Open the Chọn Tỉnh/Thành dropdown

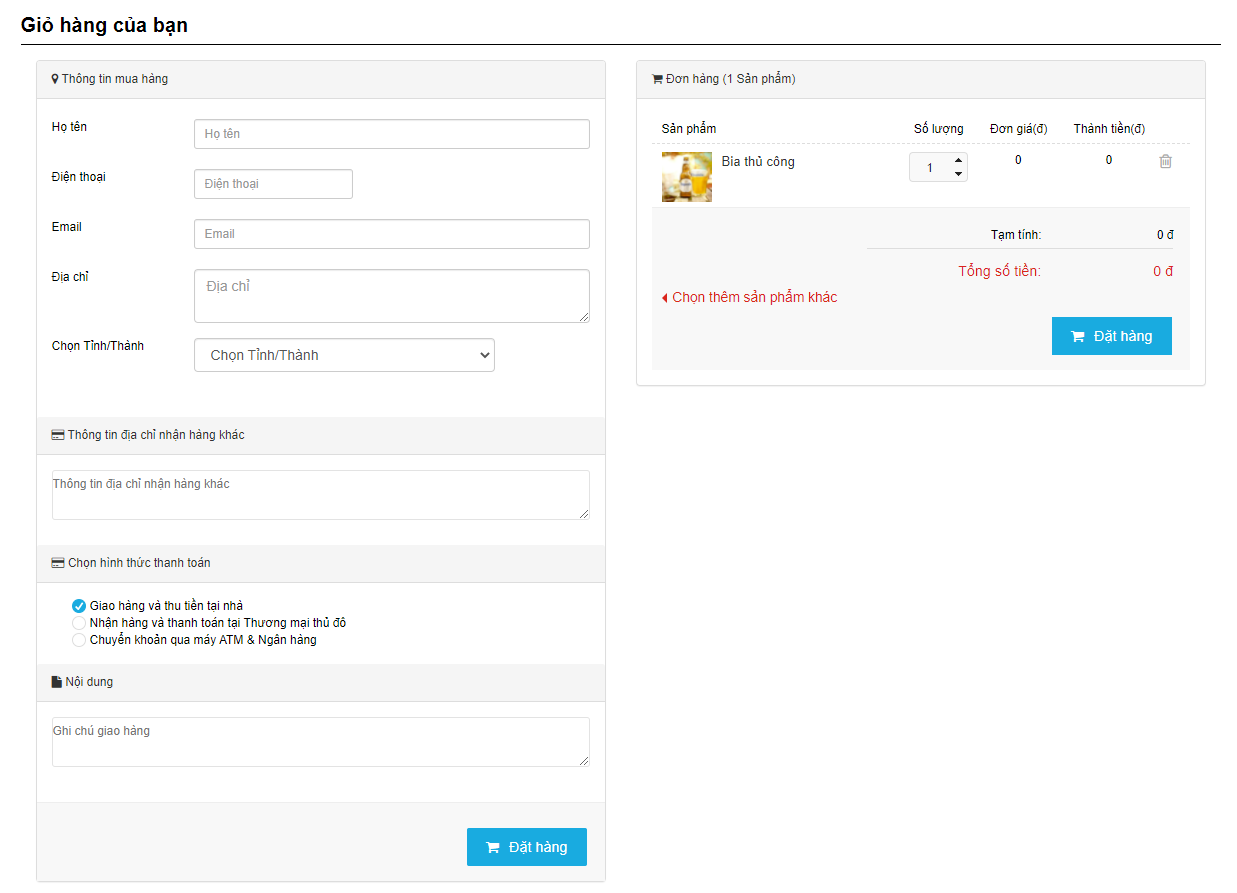(344, 355)
